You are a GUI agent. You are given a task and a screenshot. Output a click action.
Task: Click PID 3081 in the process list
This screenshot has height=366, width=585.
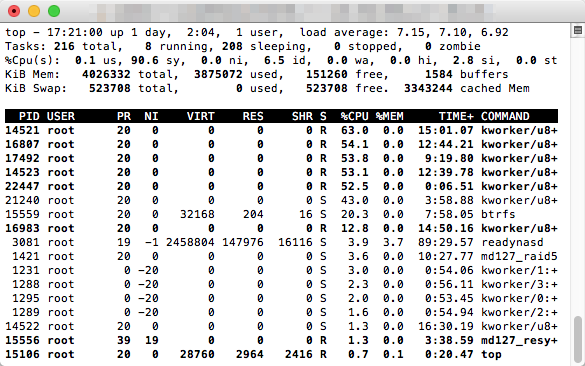26,243
